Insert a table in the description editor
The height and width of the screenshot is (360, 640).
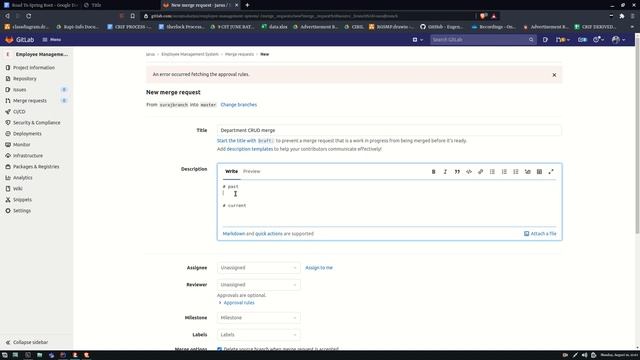pos(539,172)
